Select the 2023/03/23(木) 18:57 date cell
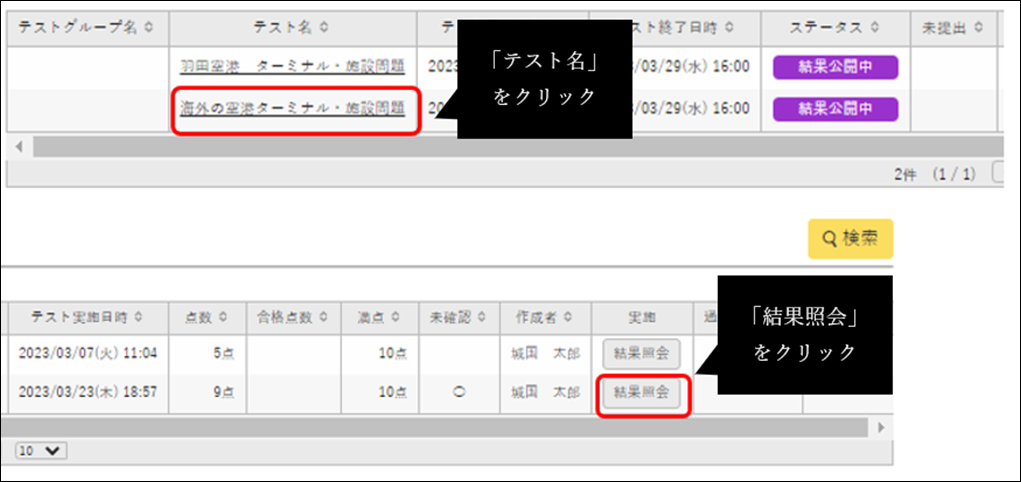Viewport: 1021px width, 482px height. (x=88, y=393)
